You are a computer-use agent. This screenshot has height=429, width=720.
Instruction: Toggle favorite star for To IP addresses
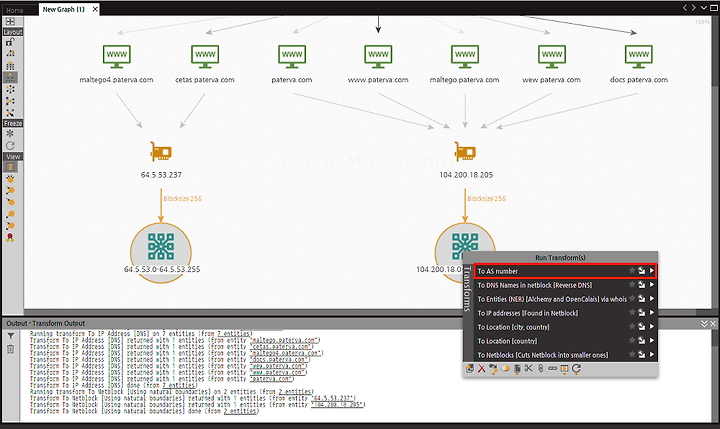click(x=632, y=312)
